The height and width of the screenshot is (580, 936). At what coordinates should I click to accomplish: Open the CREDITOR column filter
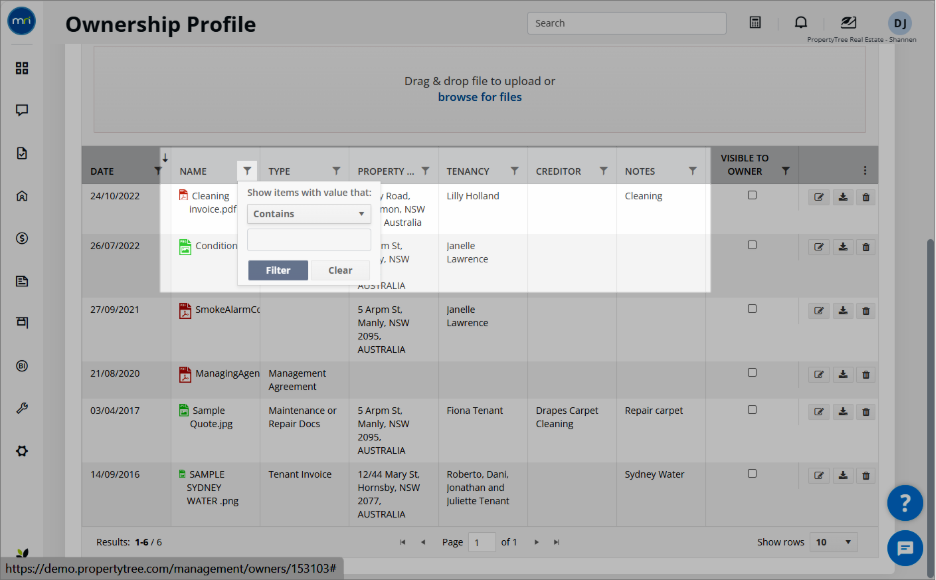pyautogui.click(x=604, y=171)
